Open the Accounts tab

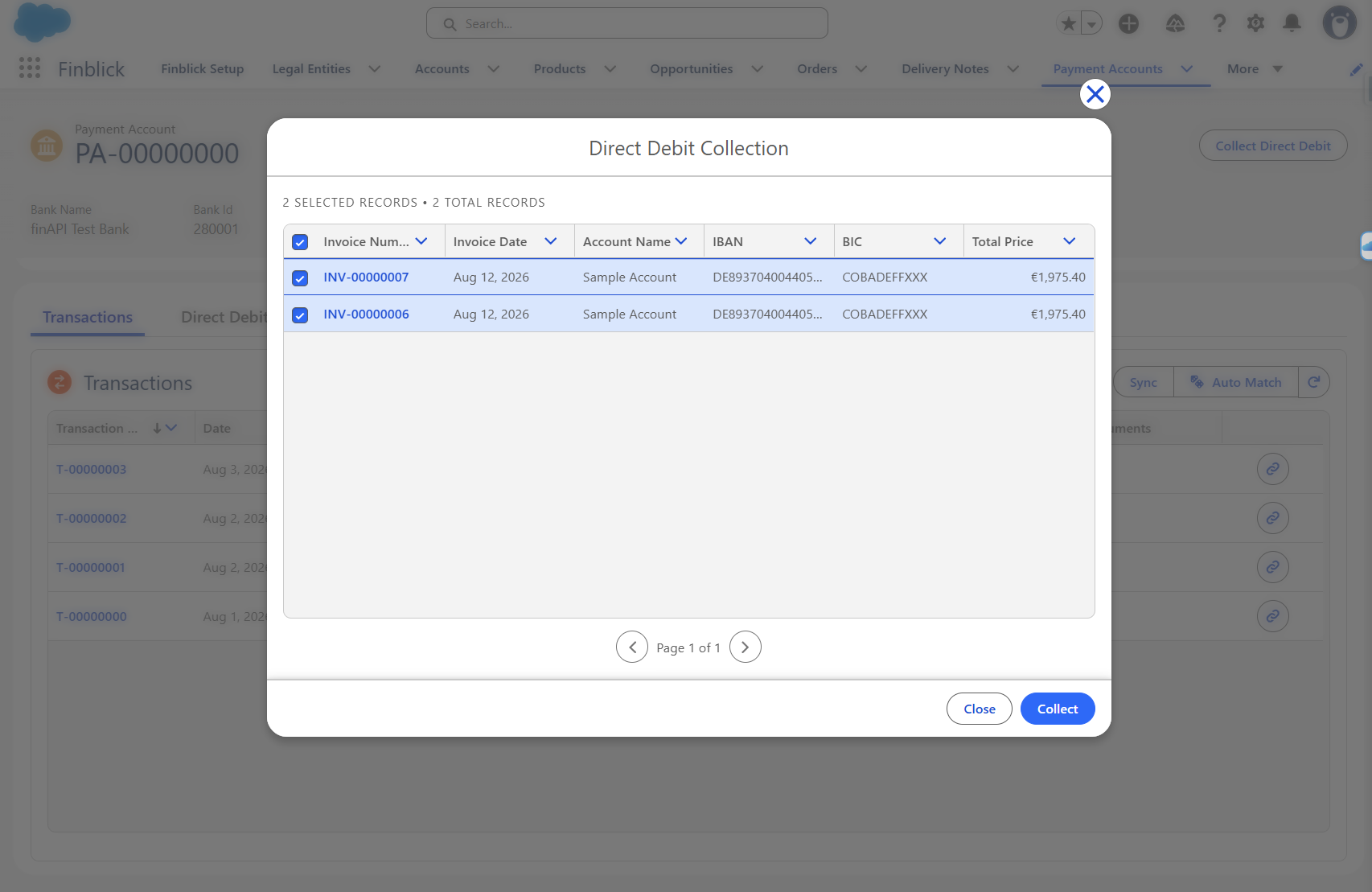tap(442, 69)
